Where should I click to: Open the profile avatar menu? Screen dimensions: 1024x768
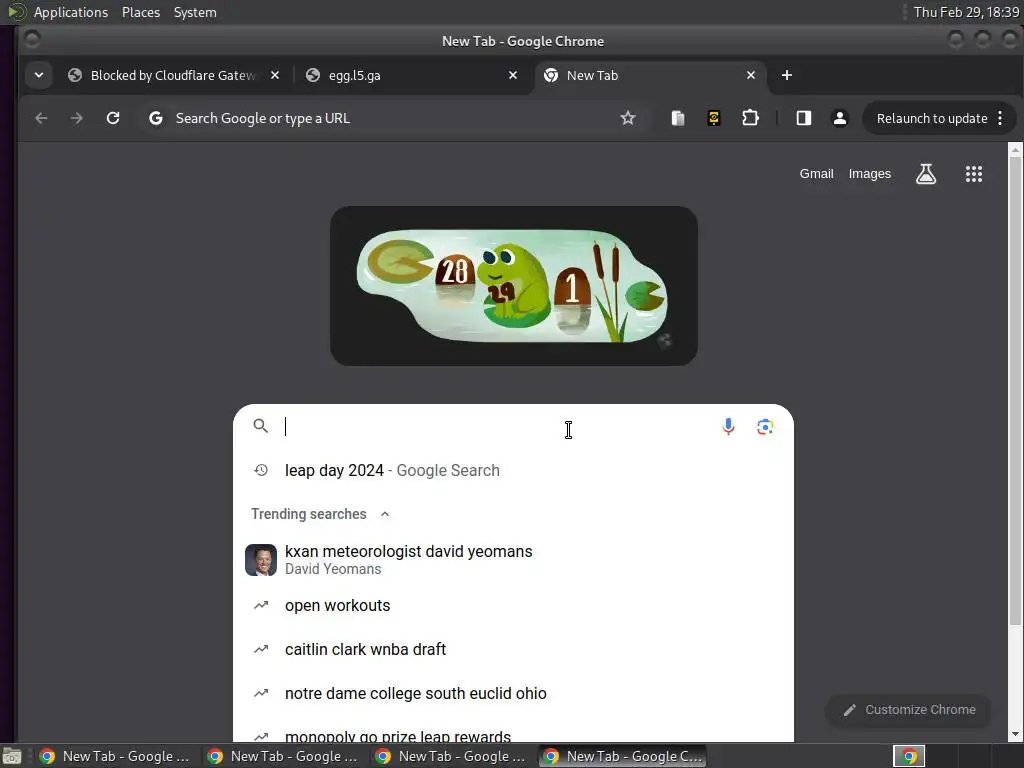point(840,118)
